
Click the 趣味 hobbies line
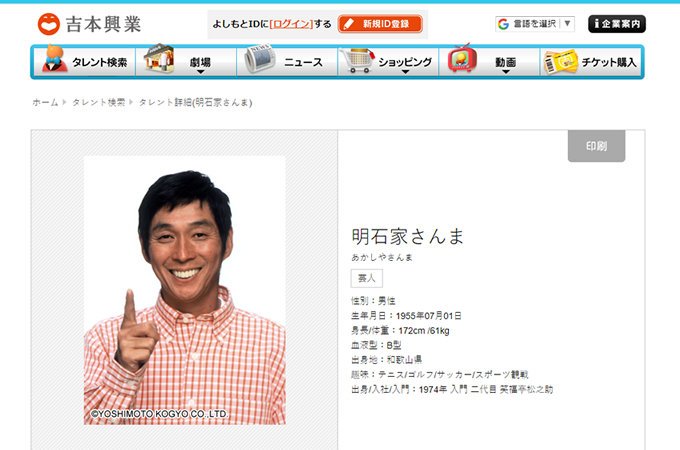[440, 375]
